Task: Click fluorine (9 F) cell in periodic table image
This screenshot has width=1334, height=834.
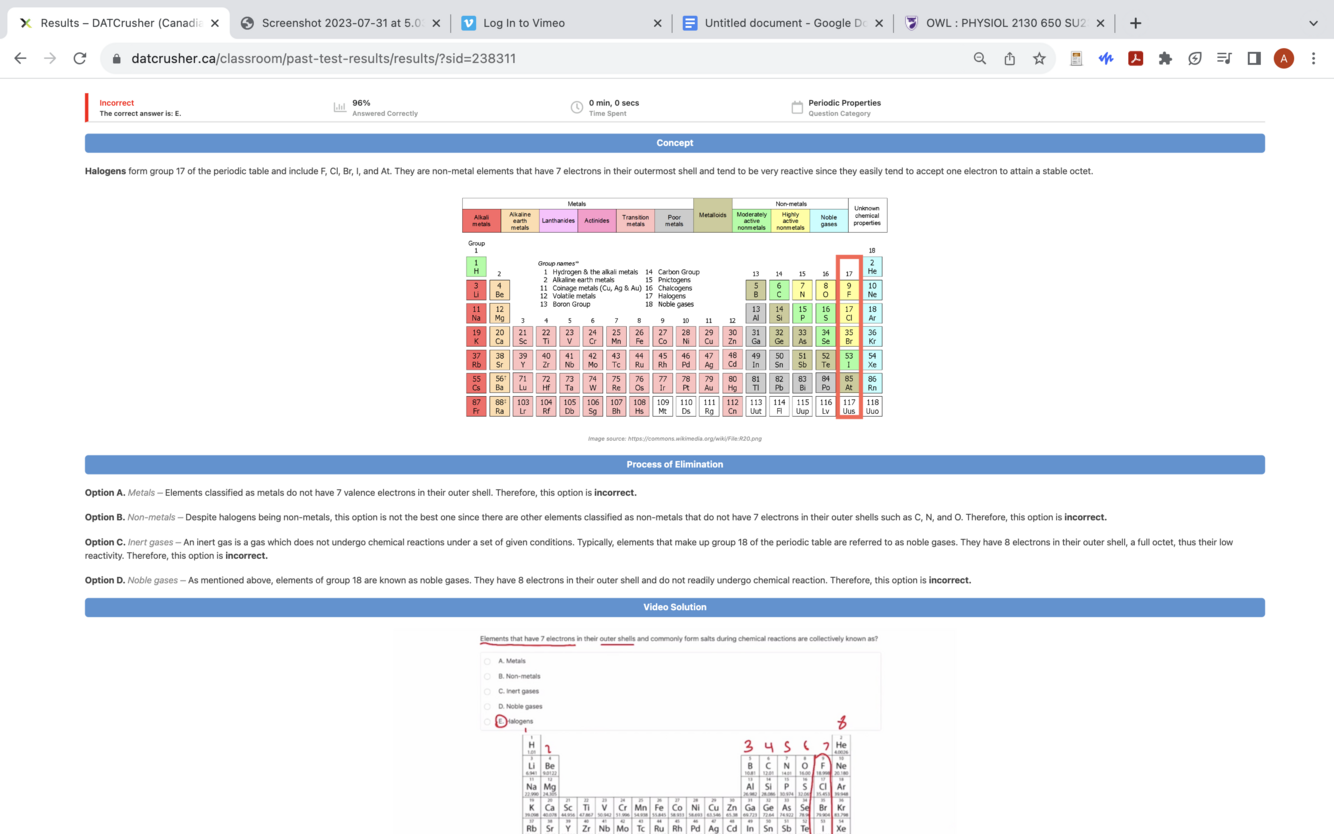Action: click(849, 290)
